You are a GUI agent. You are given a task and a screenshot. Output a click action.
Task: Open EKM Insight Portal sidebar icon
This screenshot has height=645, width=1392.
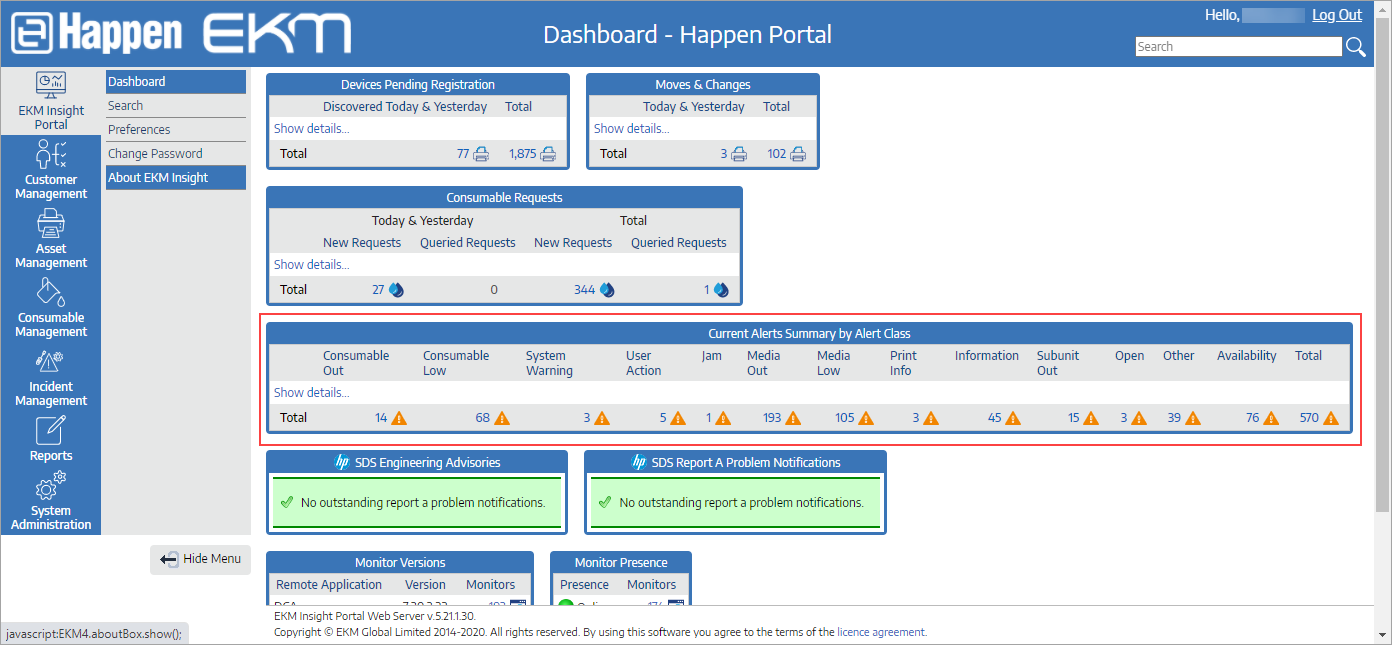[x=51, y=101]
